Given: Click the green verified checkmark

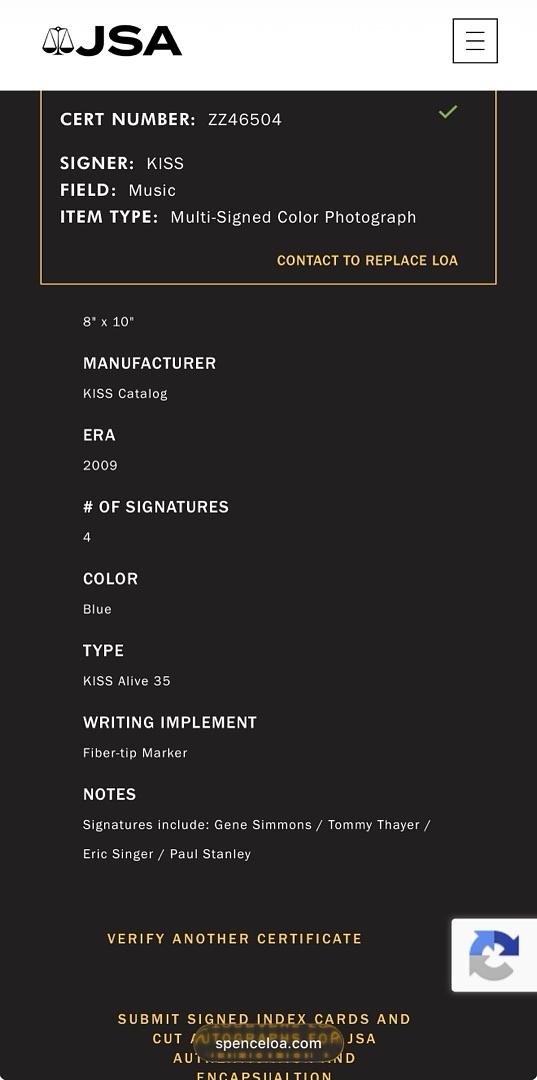Looking at the screenshot, I should tap(448, 111).
